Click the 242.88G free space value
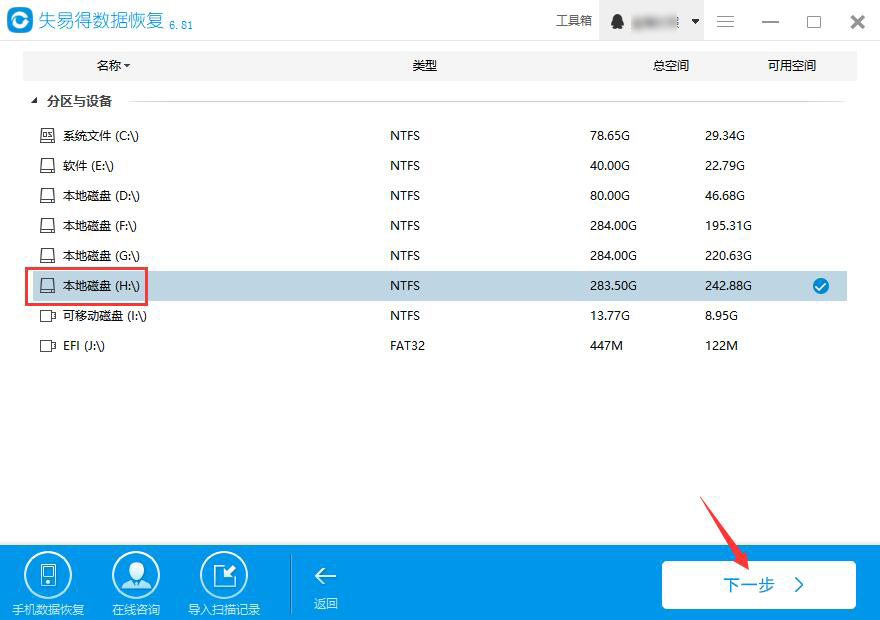Image resolution: width=880 pixels, height=620 pixels. point(728,286)
